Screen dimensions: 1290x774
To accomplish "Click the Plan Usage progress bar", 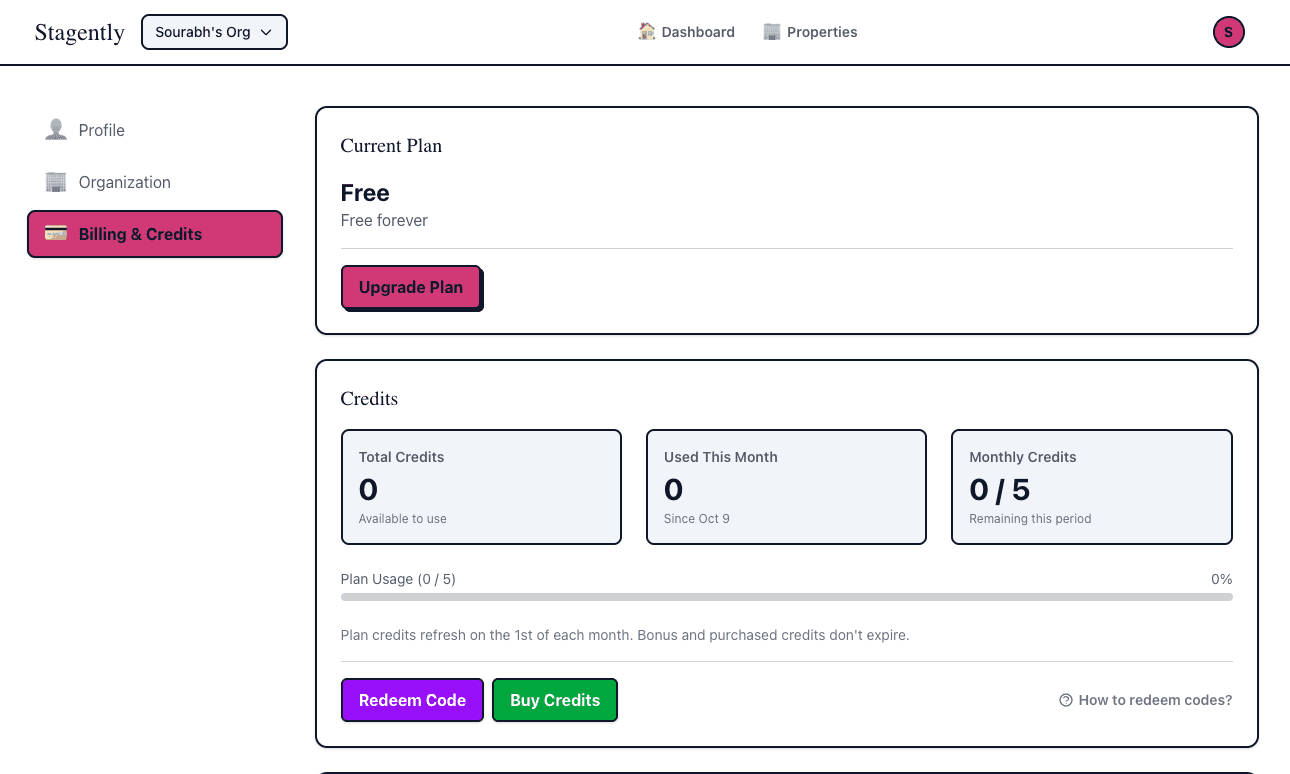I will 787,597.
